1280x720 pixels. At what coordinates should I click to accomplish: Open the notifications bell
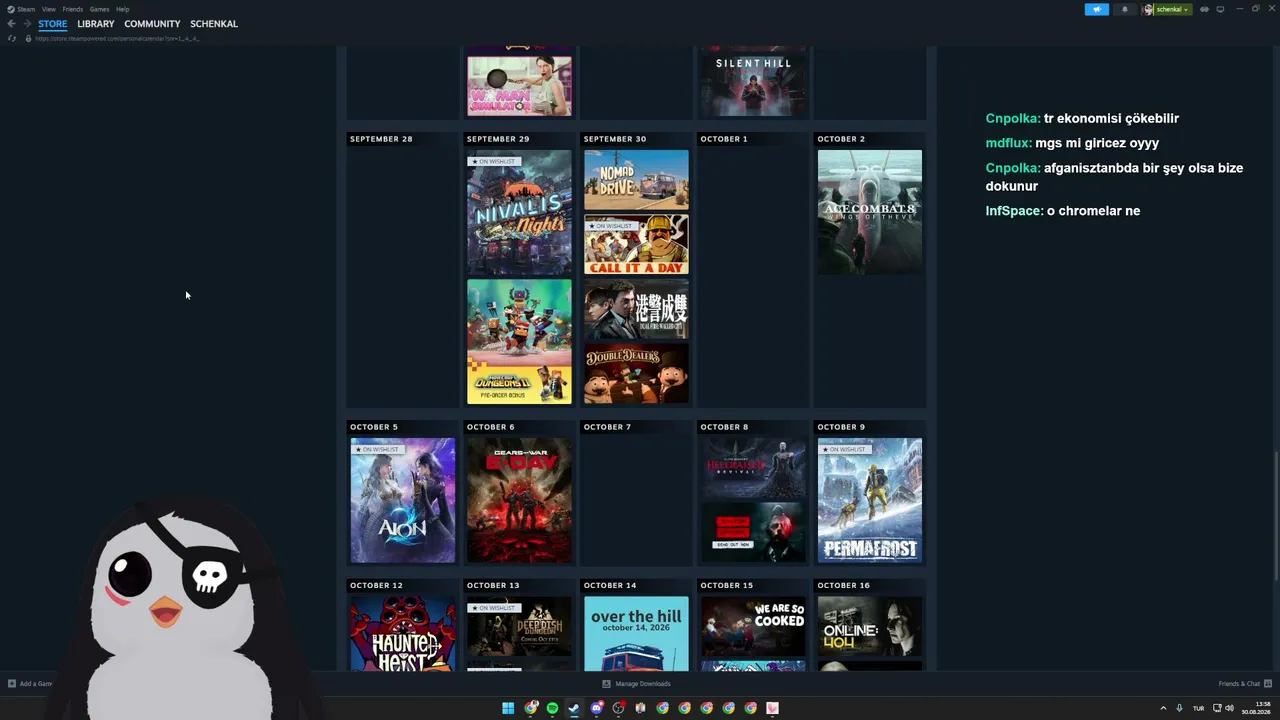(1124, 9)
